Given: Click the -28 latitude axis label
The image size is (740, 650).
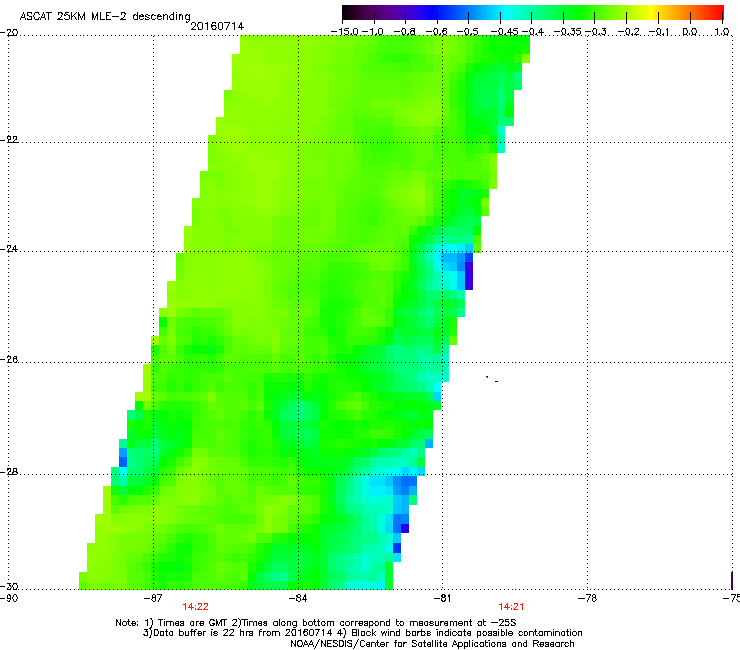Looking at the screenshot, I should tap(9, 472).
